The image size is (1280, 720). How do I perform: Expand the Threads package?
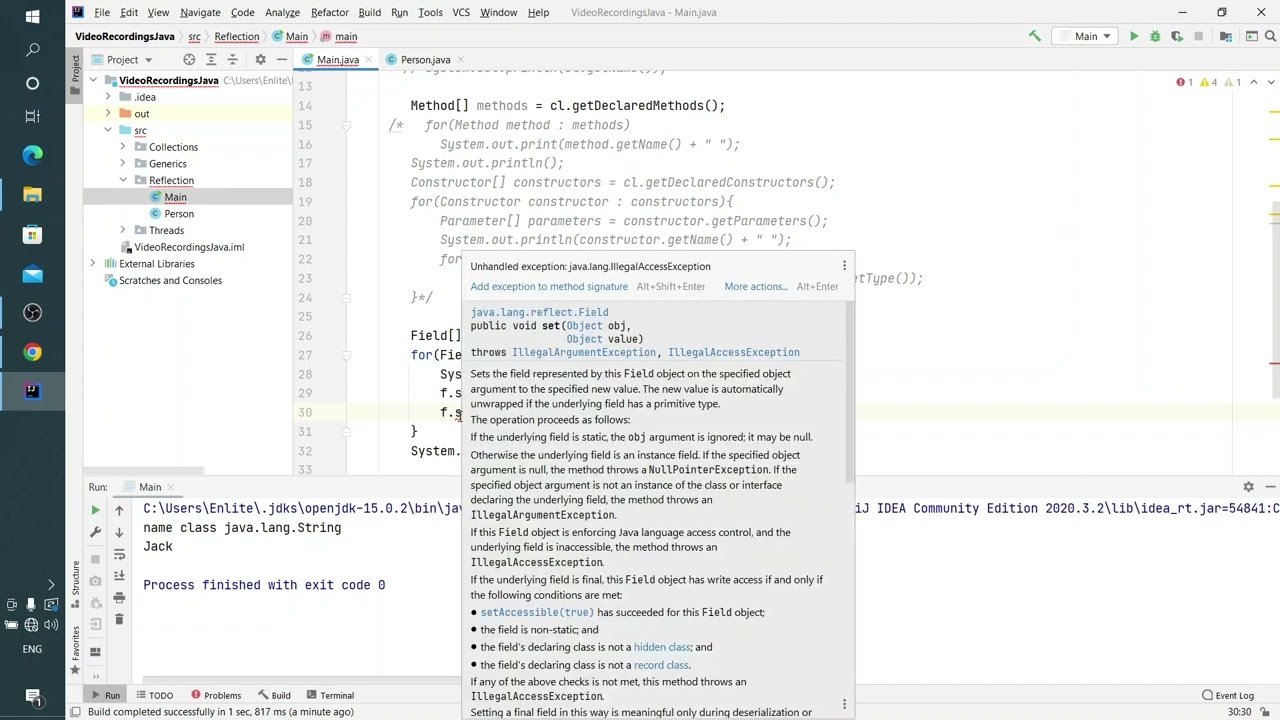tap(123, 230)
